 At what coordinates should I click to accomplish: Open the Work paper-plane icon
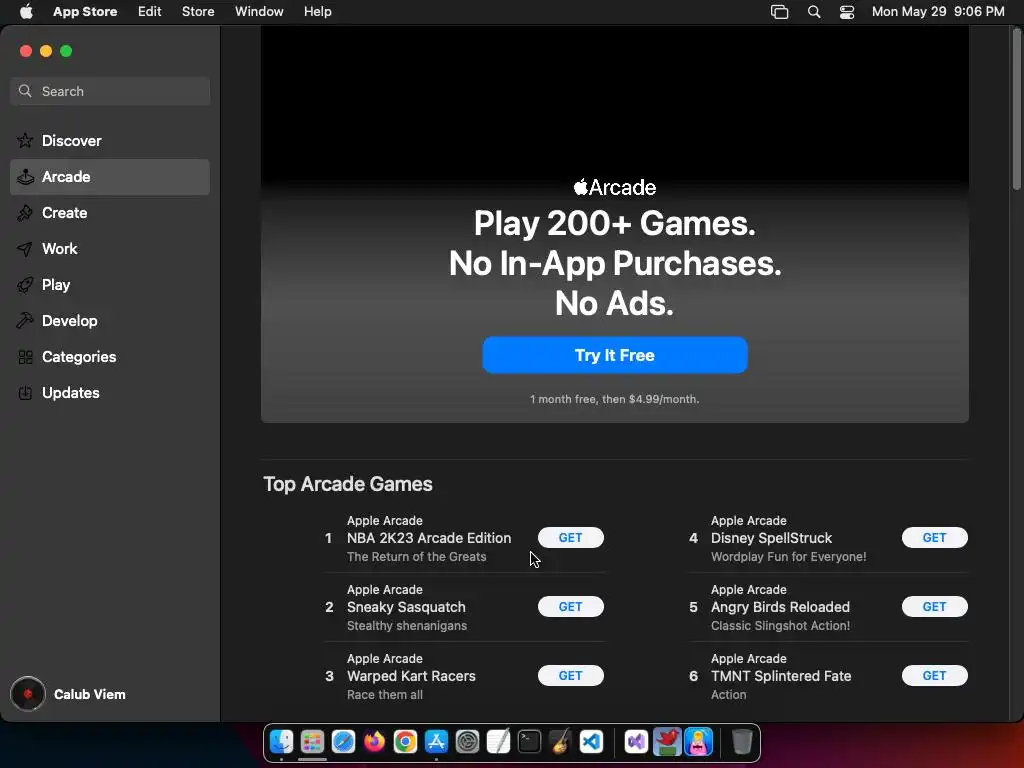(x=25, y=249)
